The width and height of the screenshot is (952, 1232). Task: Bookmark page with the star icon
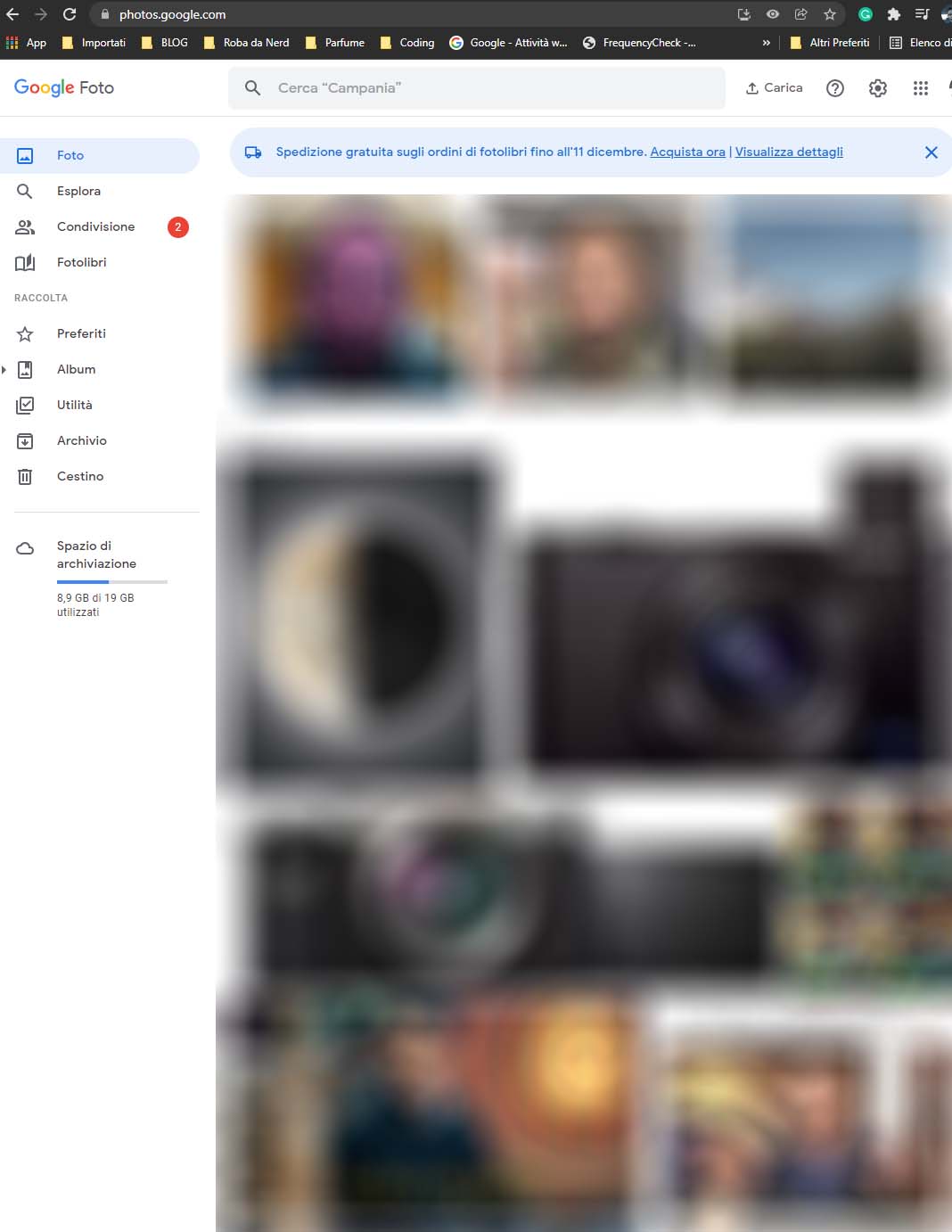coord(830,14)
